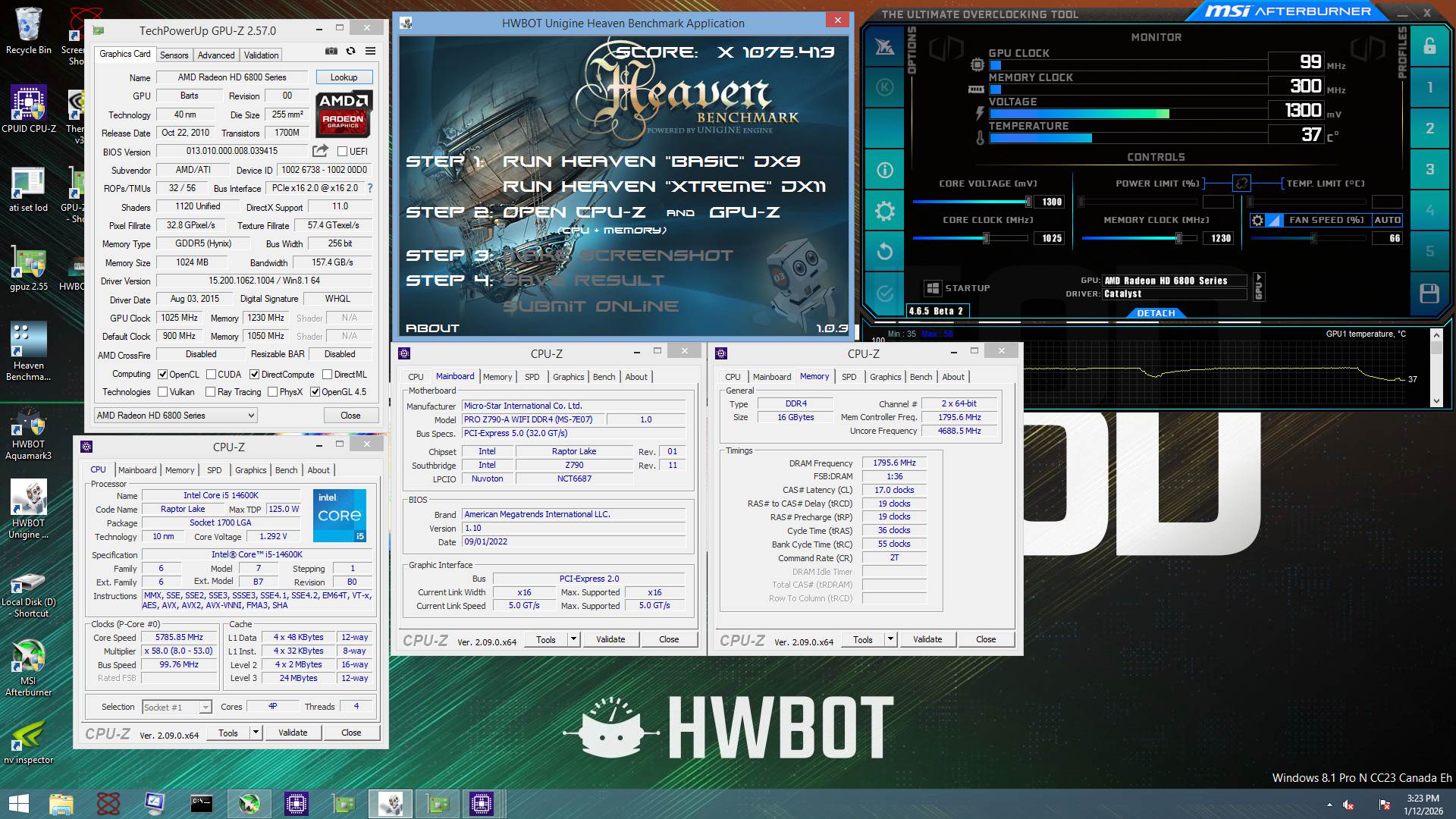Toggle CUDA checkbox in GPU-Z
Screen dimensions: 1456x819
click(211, 375)
